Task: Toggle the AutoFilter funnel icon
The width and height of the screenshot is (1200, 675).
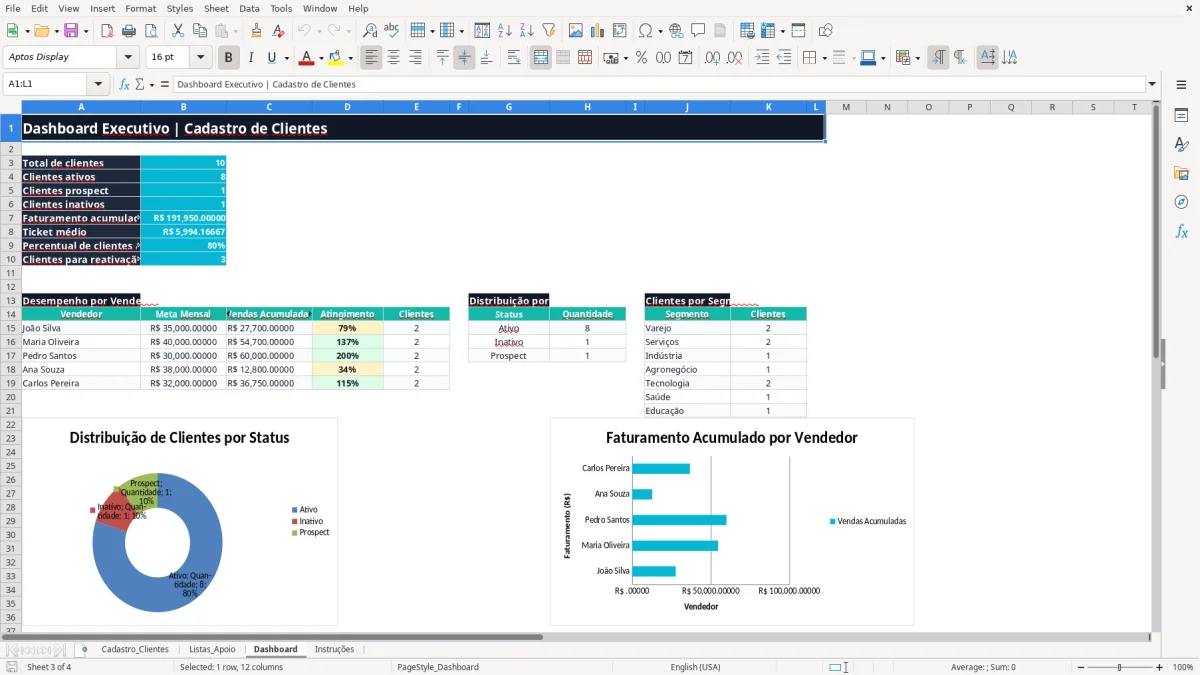Action: pos(548,31)
